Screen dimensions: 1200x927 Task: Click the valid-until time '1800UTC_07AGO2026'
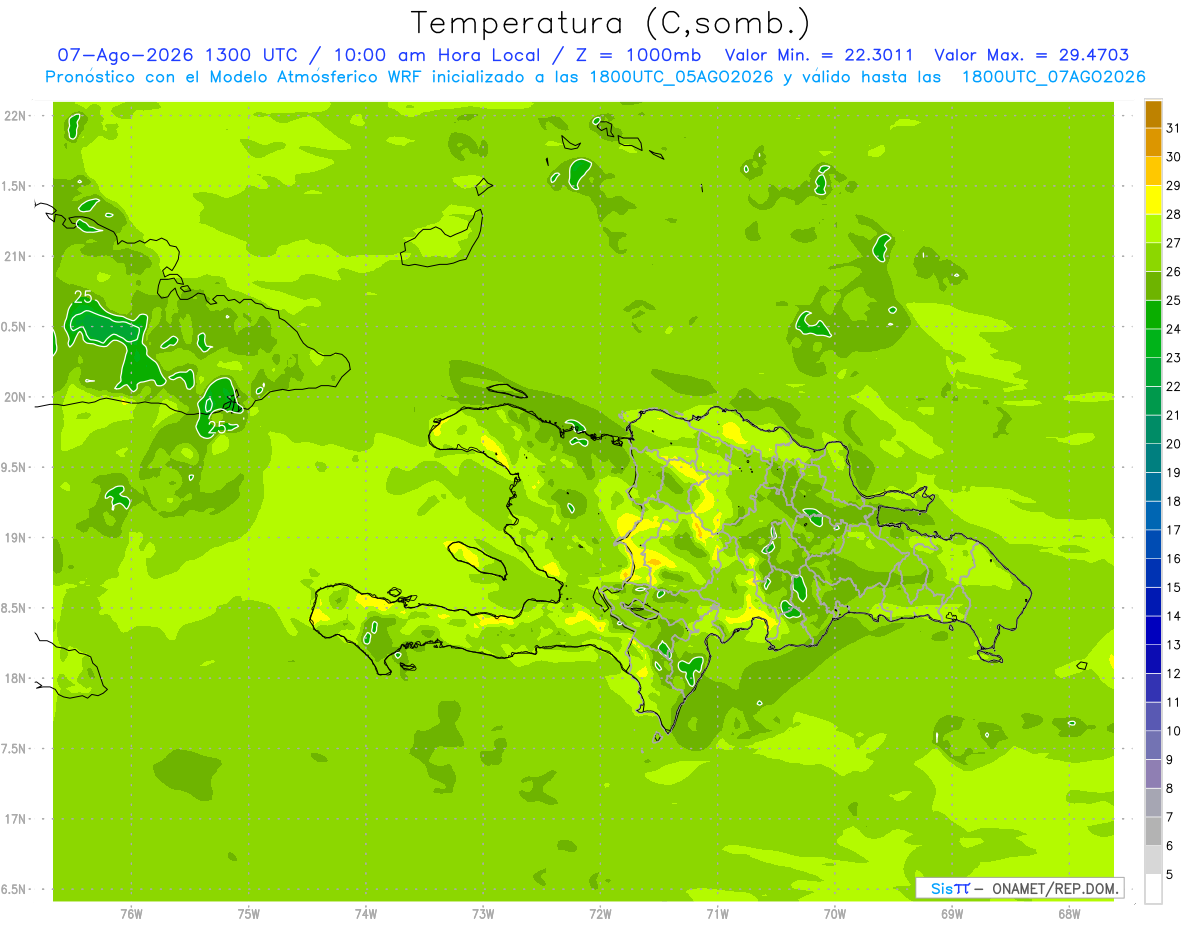pyautogui.click(x=1053, y=77)
